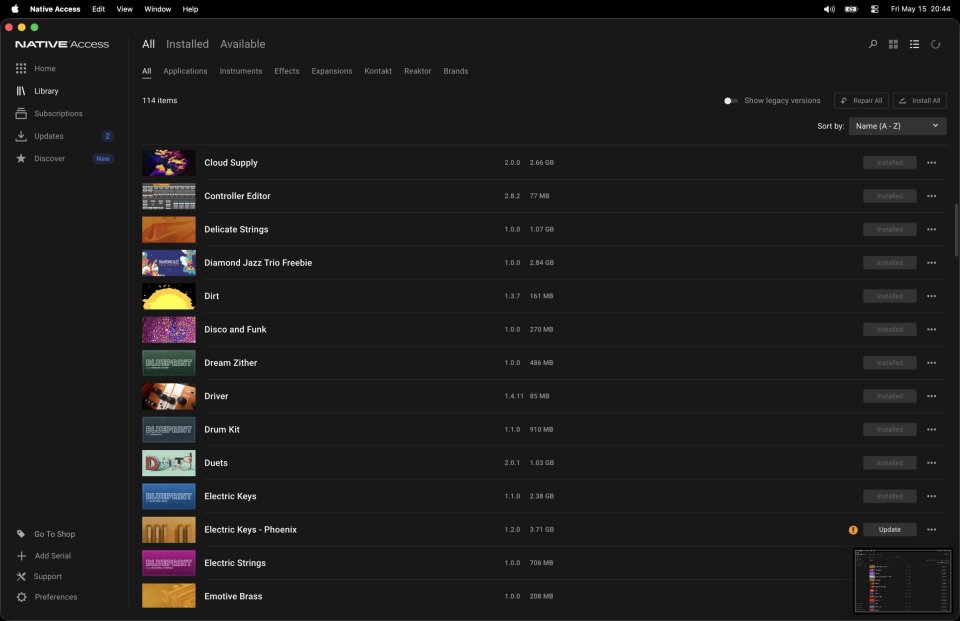Viewport: 960px width, 621px height.
Task: Click the Installed button for Duets
Action: (x=890, y=463)
